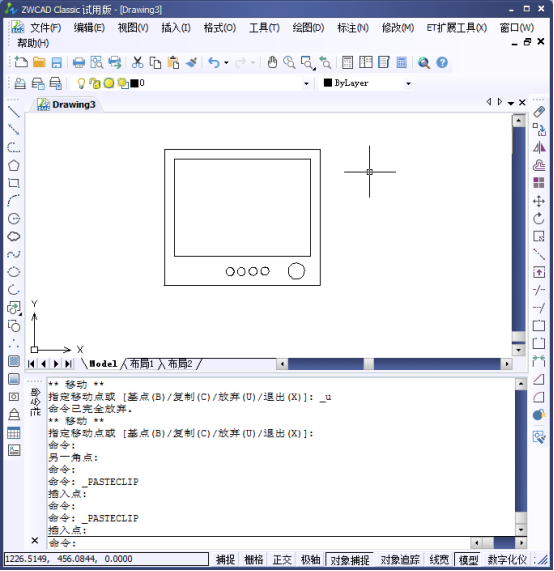The width and height of the screenshot is (554, 571).
Task: Toggle the 极轴 polar tracking
Action: point(310,559)
